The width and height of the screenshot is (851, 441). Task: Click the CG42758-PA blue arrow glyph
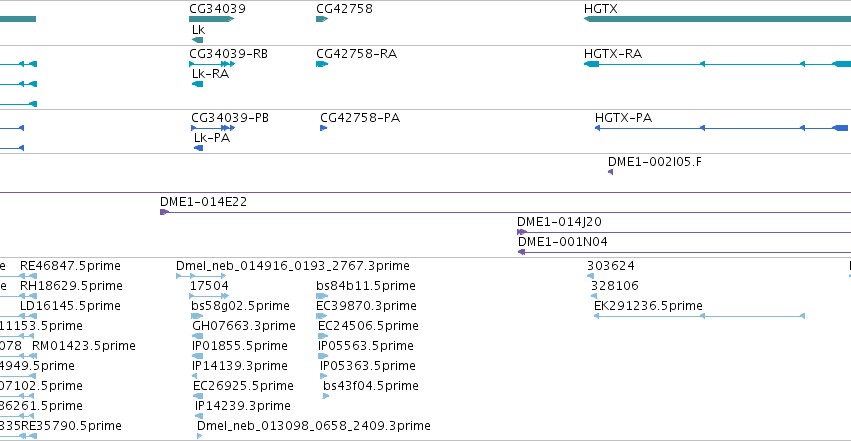pyautogui.click(x=323, y=128)
